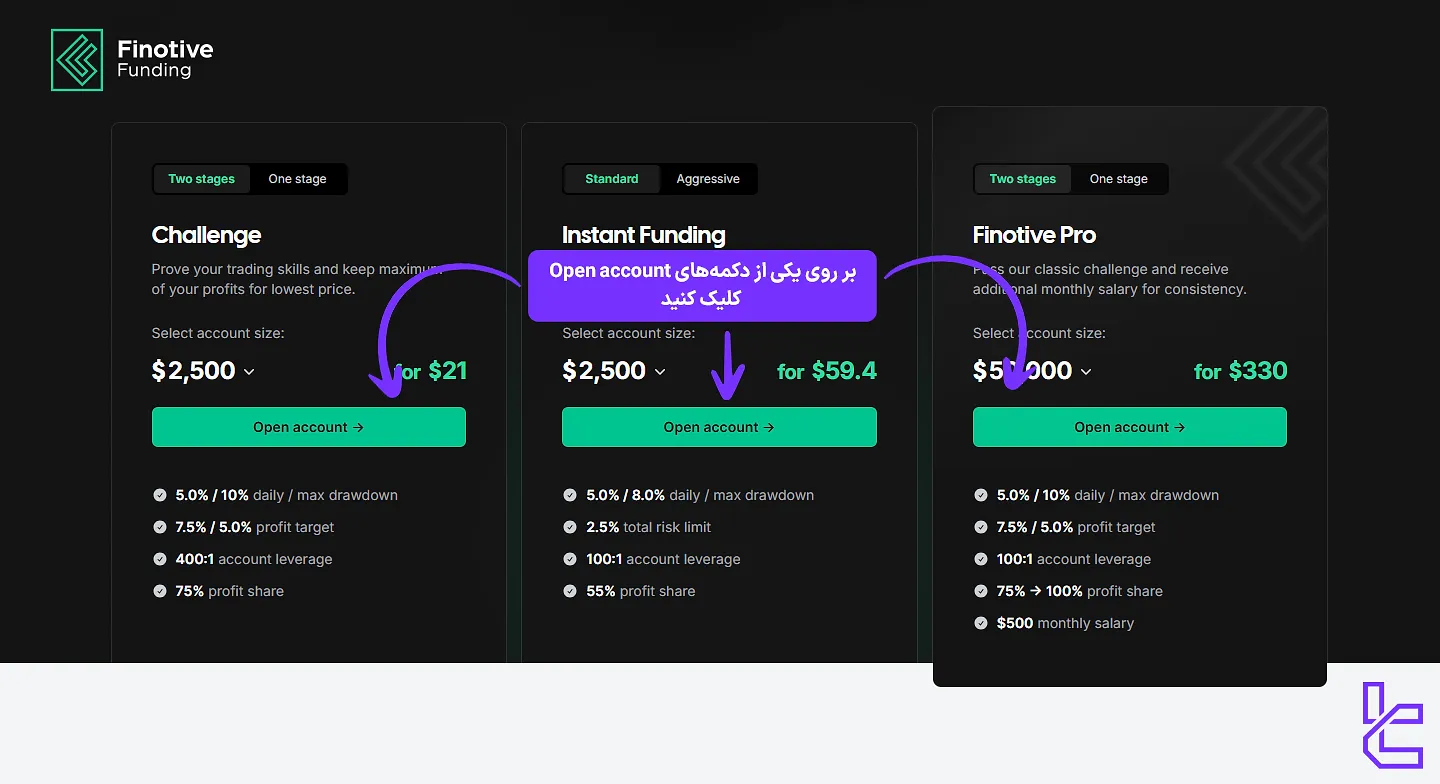Select the Standard tab on Instant Funding

click(x=611, y=179)
